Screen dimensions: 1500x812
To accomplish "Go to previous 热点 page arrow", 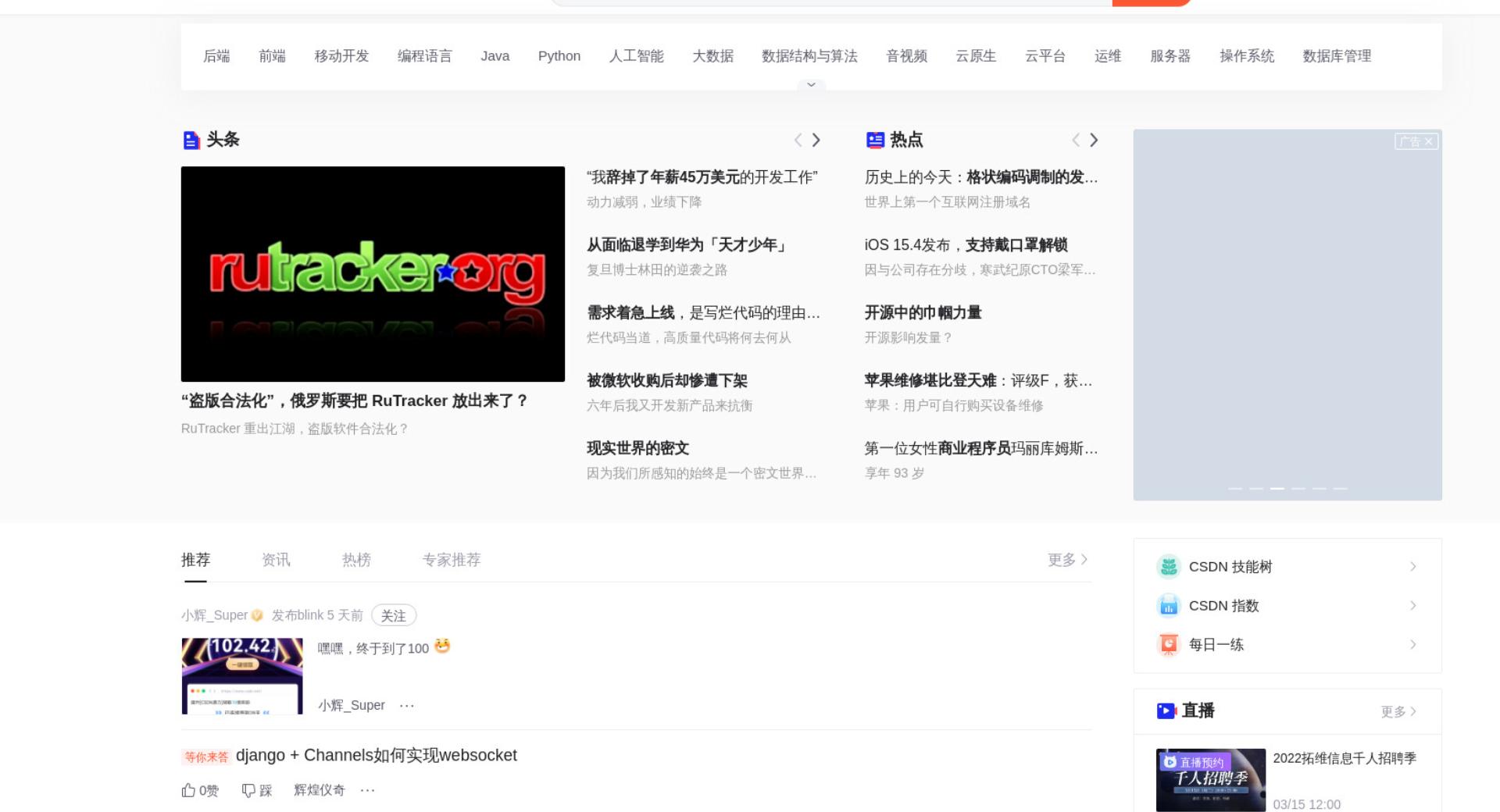I will pyautogui.click(x=1076, y=140).
